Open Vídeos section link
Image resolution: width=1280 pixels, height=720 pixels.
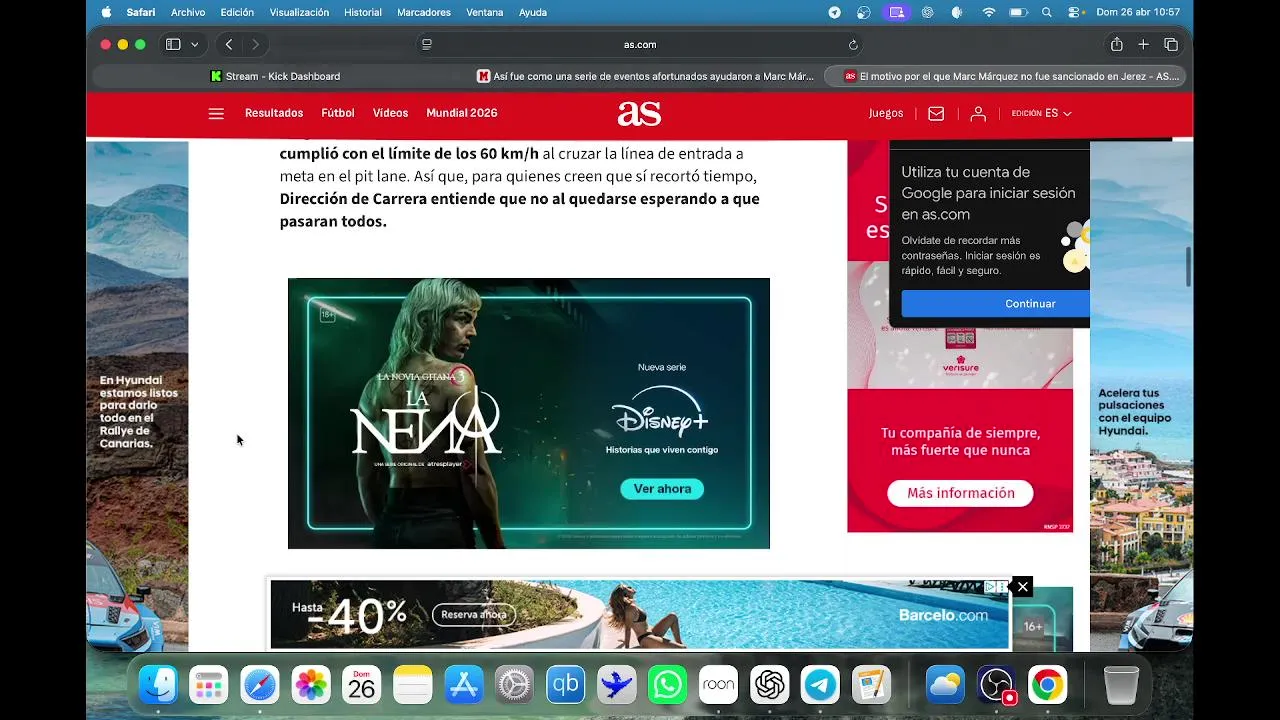[390, 113]
